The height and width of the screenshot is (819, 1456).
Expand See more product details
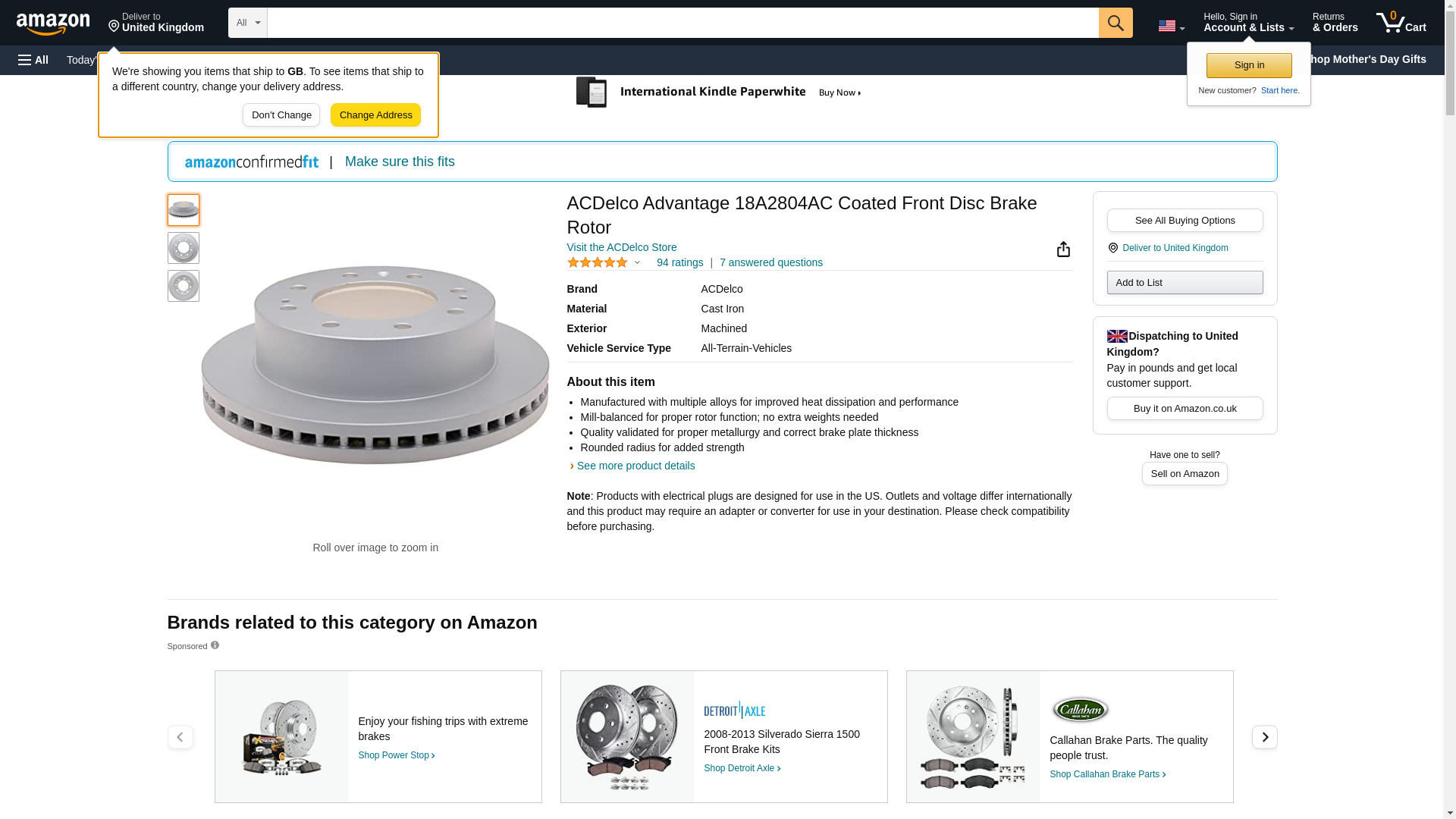tap(635, 466)
